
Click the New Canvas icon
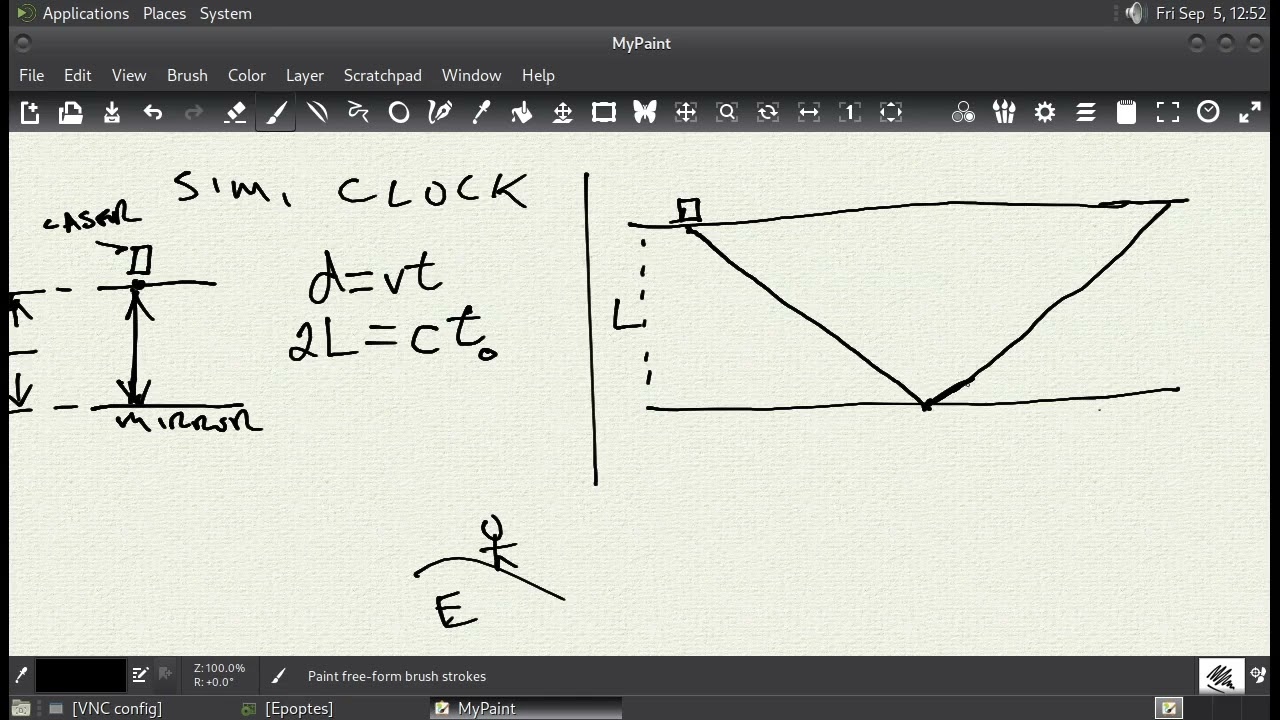click(30, 113)
